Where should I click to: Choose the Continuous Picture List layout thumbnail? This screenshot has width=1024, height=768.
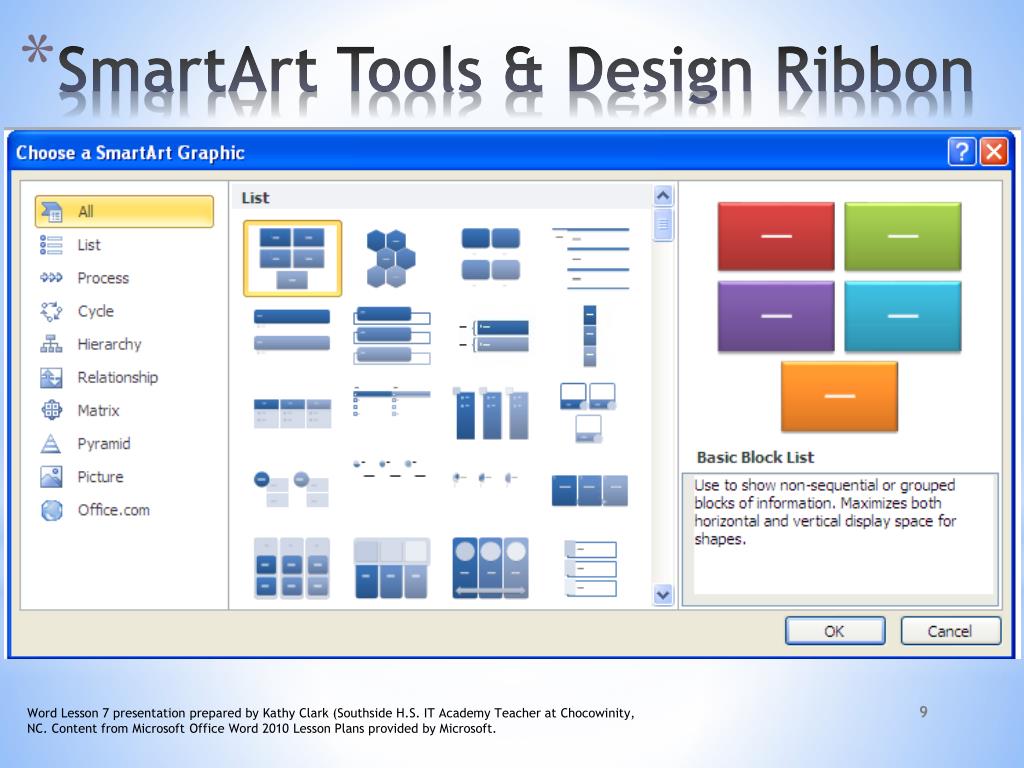tap(490, 568)
